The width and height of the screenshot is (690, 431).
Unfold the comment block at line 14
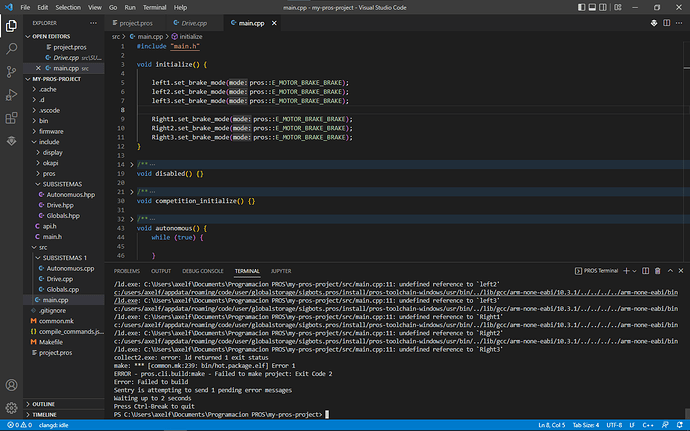132,165
